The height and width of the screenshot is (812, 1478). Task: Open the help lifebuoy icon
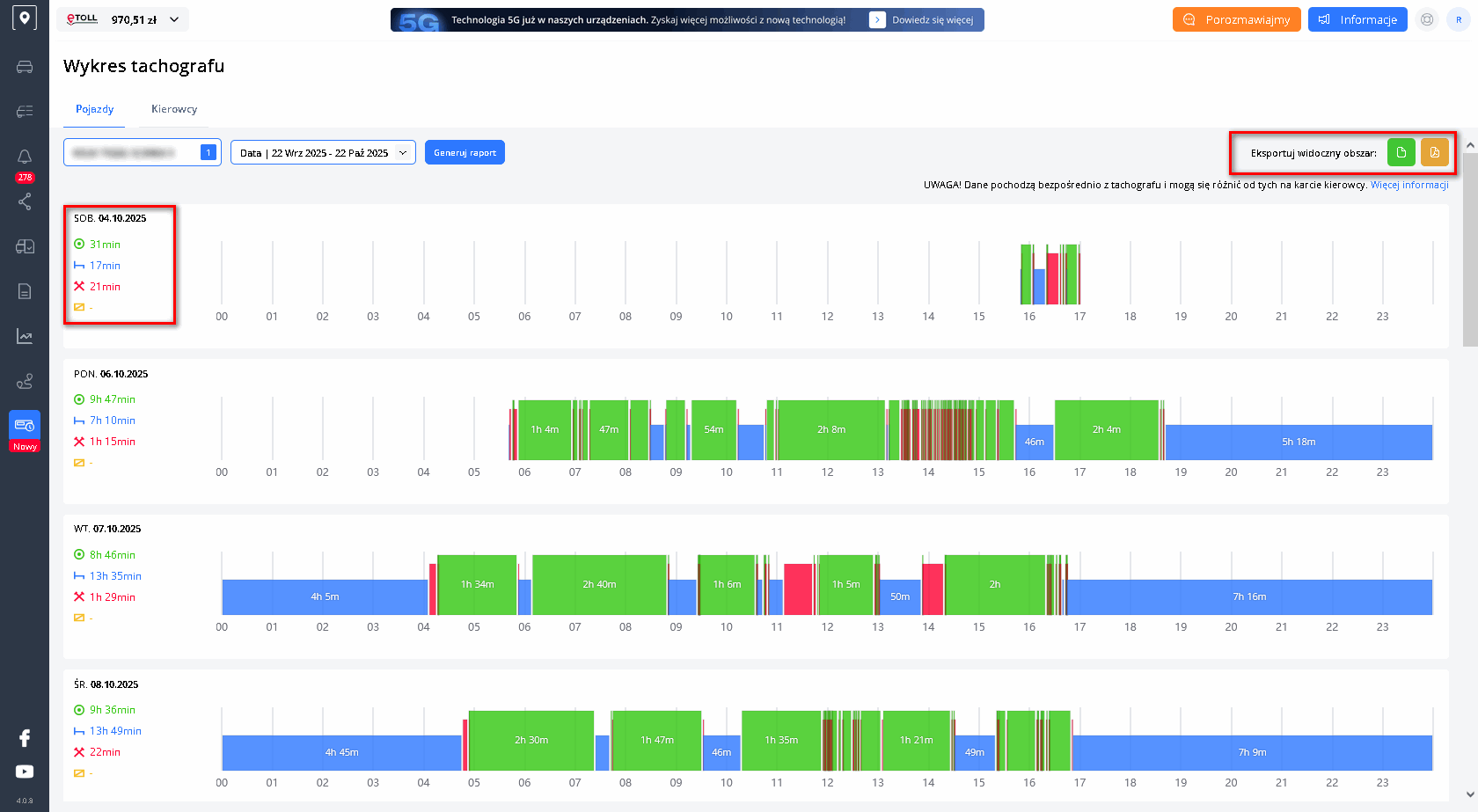point(1427,19)
